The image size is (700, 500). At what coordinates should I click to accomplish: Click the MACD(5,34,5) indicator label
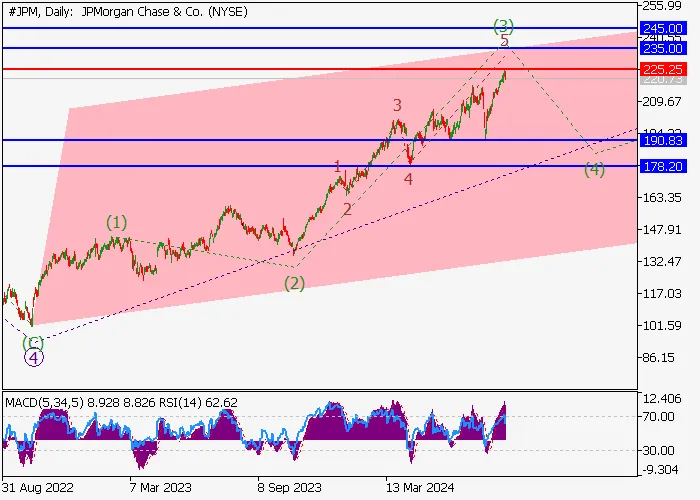[44, 403]
